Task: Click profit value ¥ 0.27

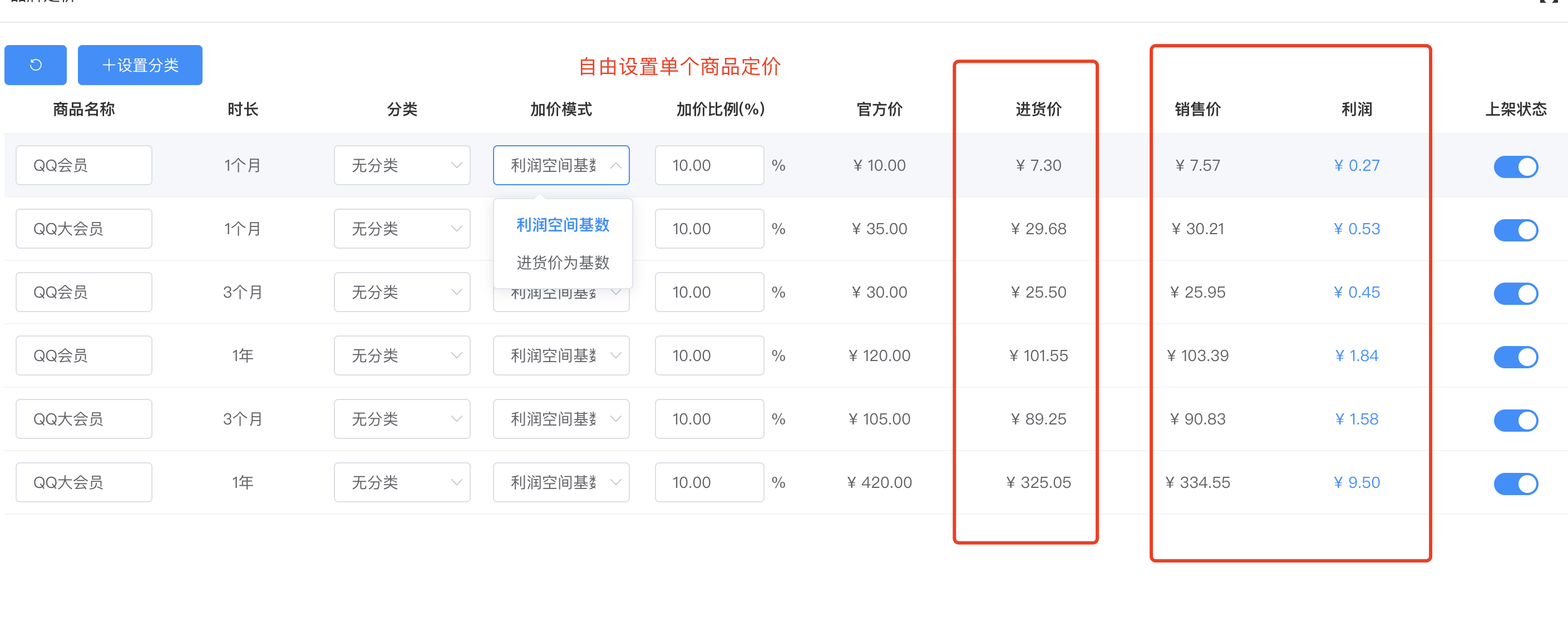Action: 1357,165
